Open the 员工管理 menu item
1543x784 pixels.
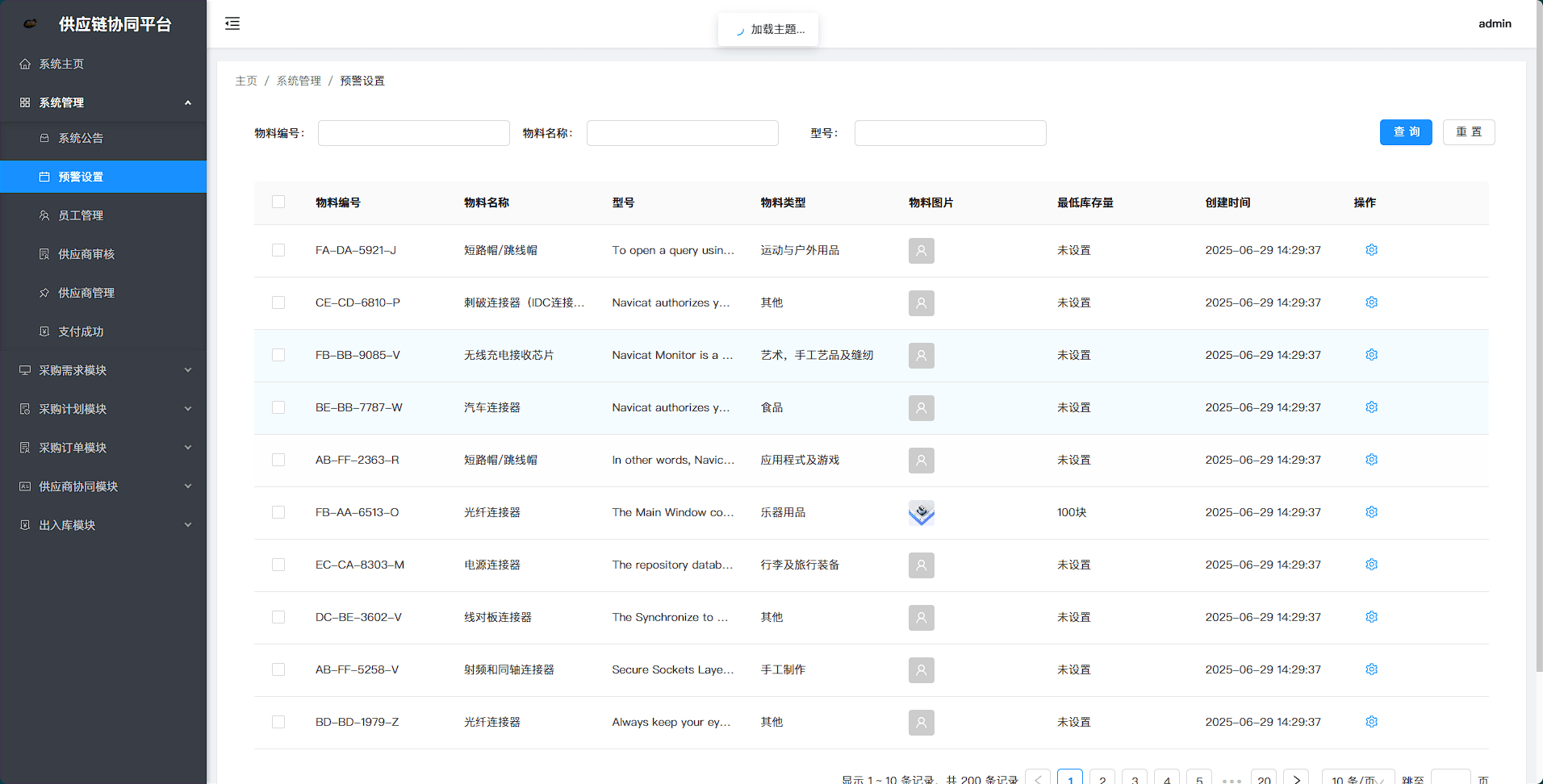coord(81,215)
